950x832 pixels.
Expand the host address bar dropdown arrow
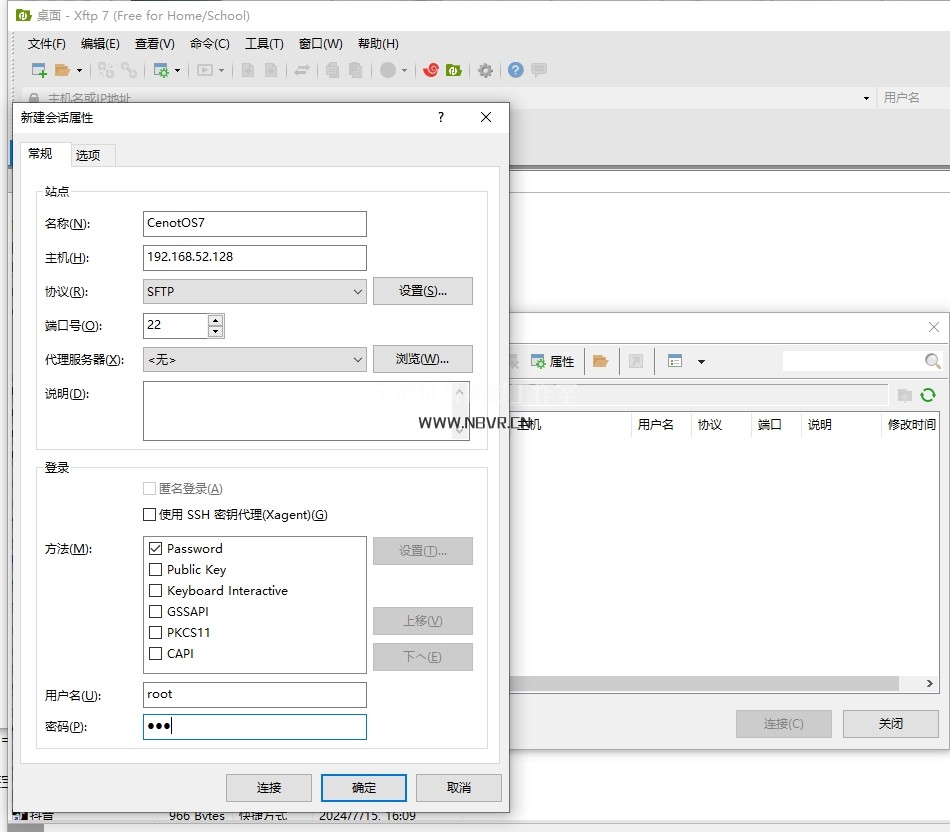tap(866, 99)
